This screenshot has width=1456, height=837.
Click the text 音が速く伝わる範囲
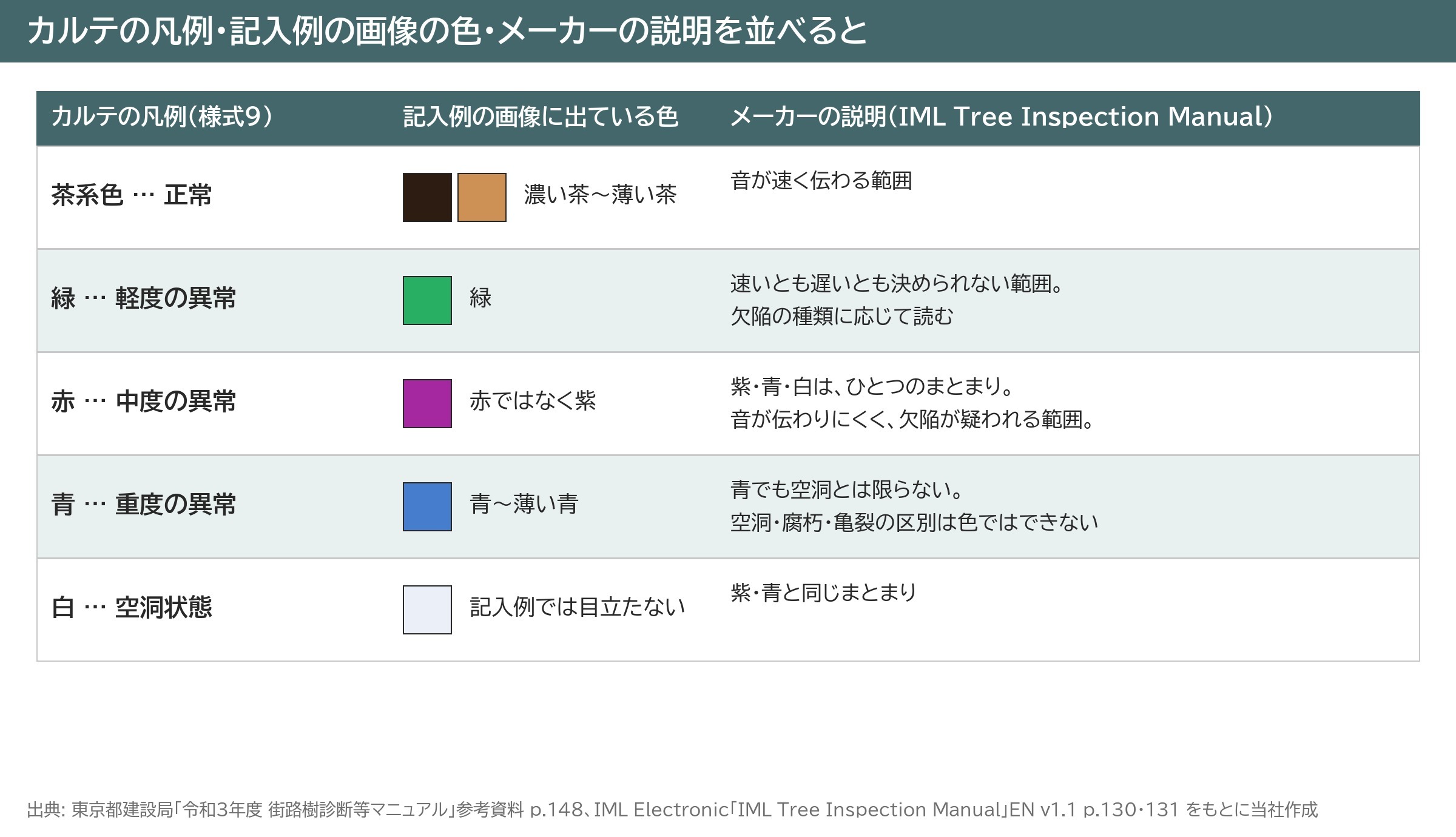(x=821, y=181)
